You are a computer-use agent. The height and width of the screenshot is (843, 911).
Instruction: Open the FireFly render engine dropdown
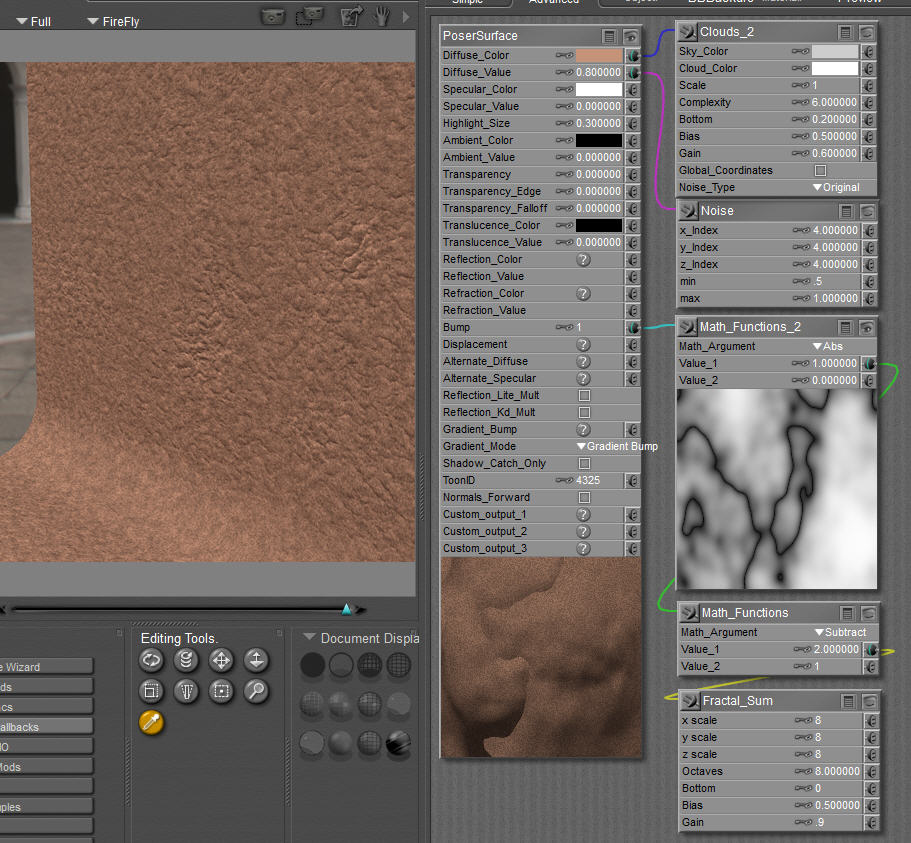pos(113,21)
